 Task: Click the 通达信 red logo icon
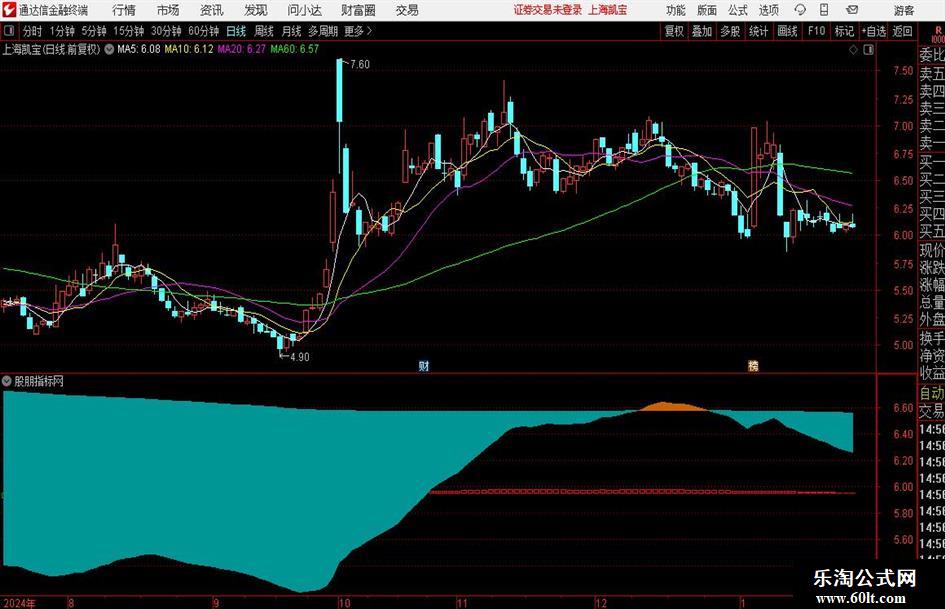tap(8, 10)
